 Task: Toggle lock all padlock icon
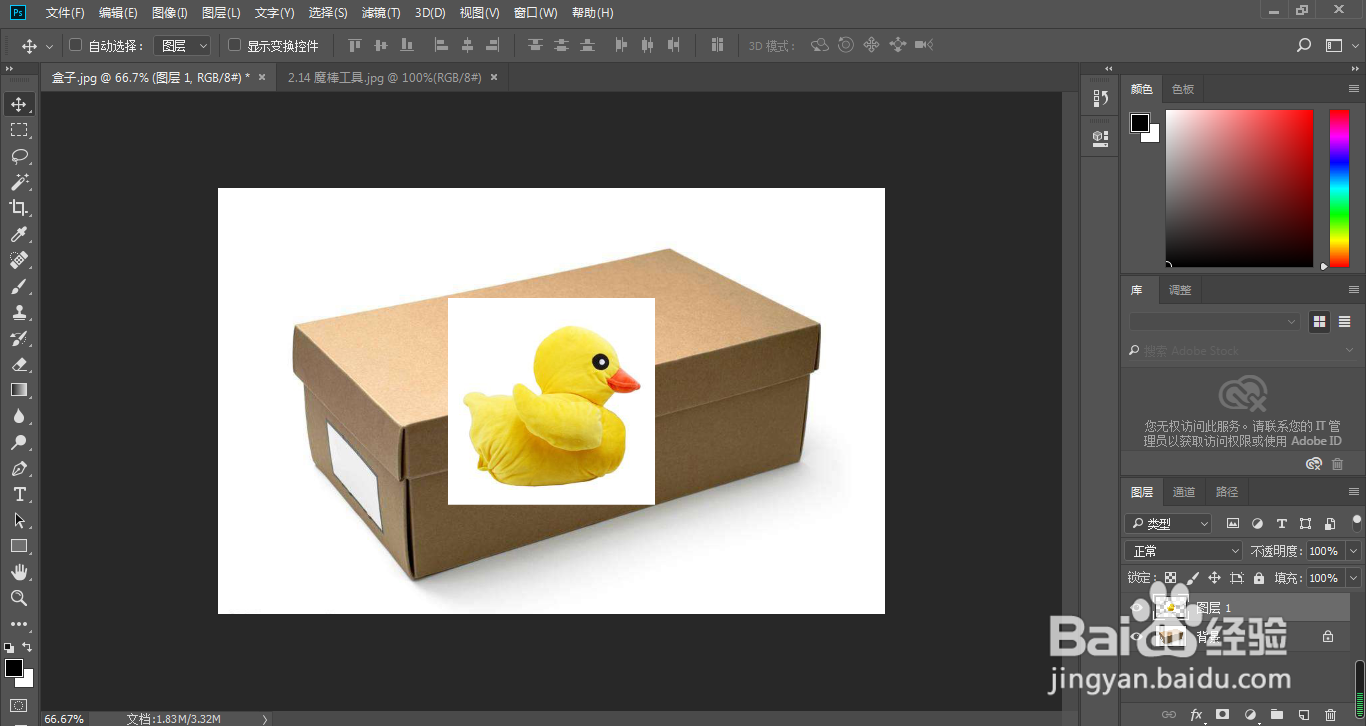point(1259,578)
